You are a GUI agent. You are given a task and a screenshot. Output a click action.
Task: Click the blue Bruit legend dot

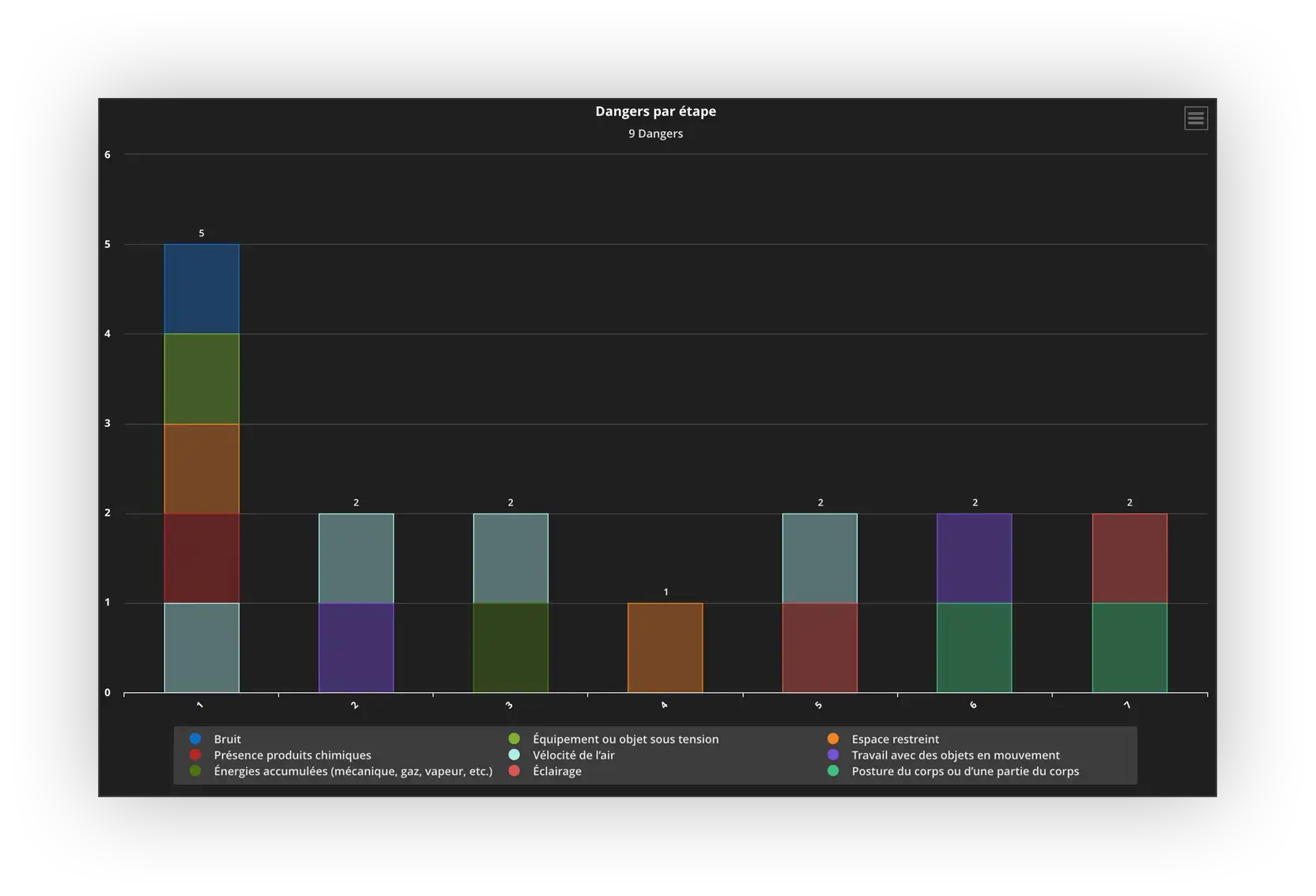coord(195,739)
